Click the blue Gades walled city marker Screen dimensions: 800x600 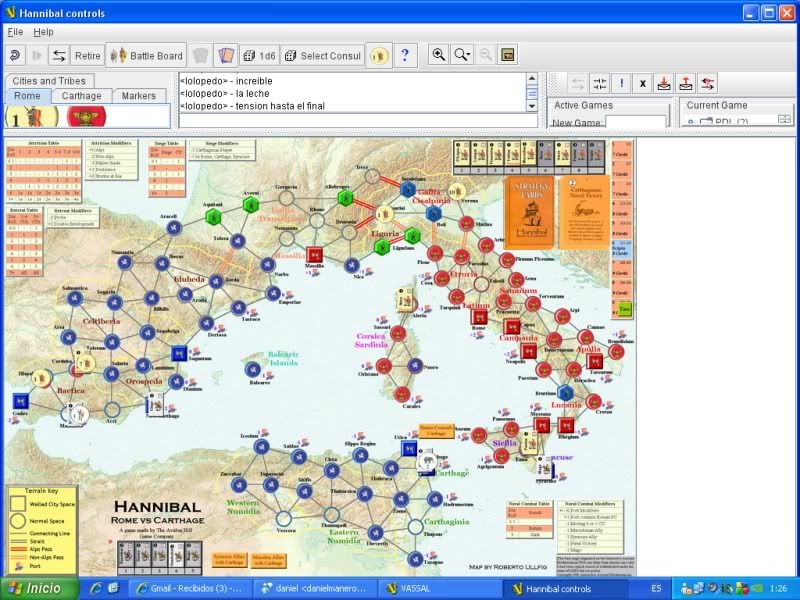click(20, 401)
